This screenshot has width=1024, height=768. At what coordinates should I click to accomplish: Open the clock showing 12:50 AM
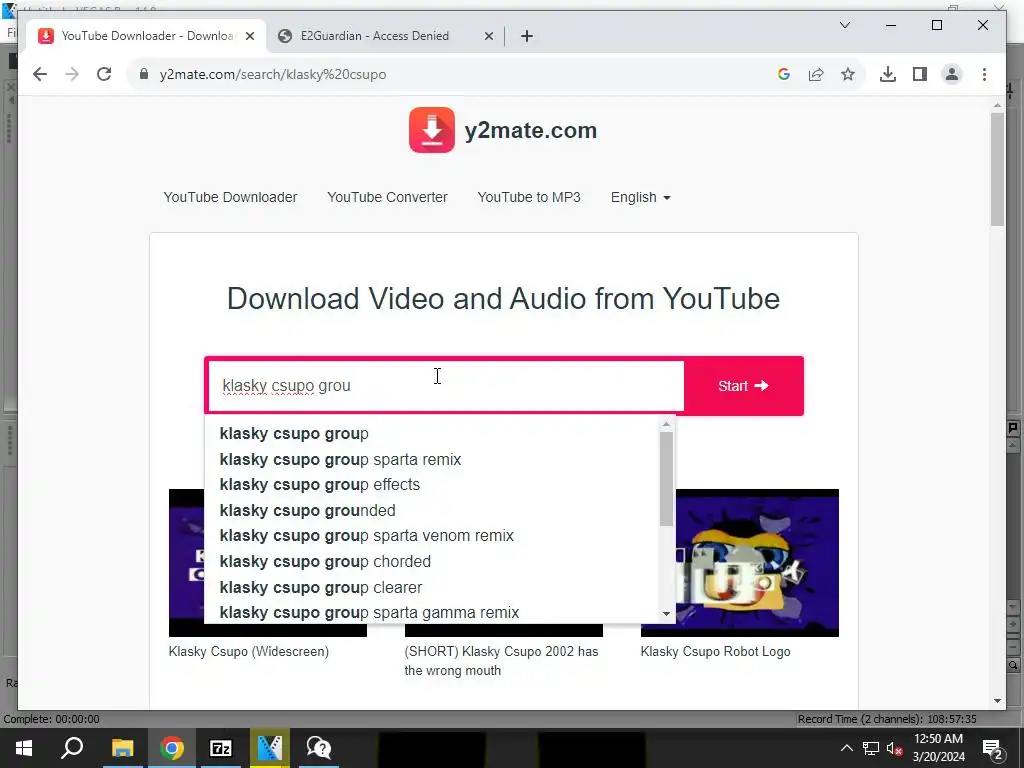938,748
